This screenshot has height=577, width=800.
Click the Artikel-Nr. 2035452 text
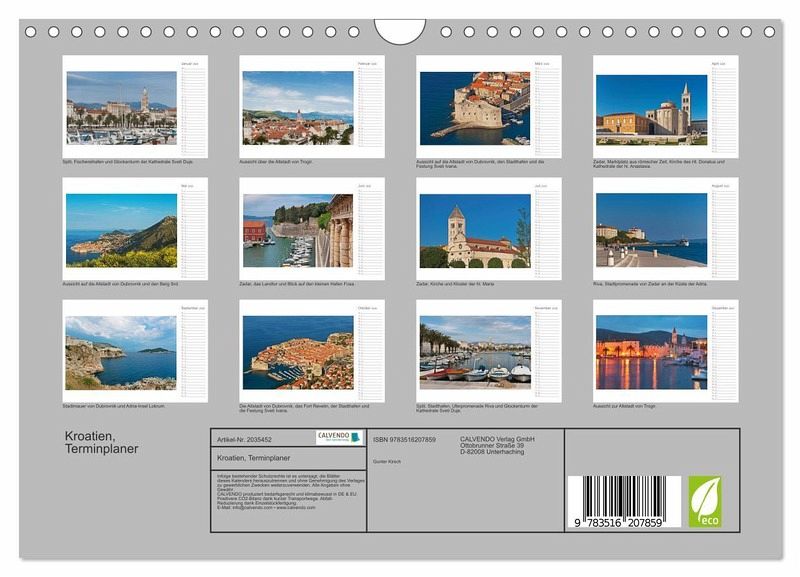(x=244, y=439)
